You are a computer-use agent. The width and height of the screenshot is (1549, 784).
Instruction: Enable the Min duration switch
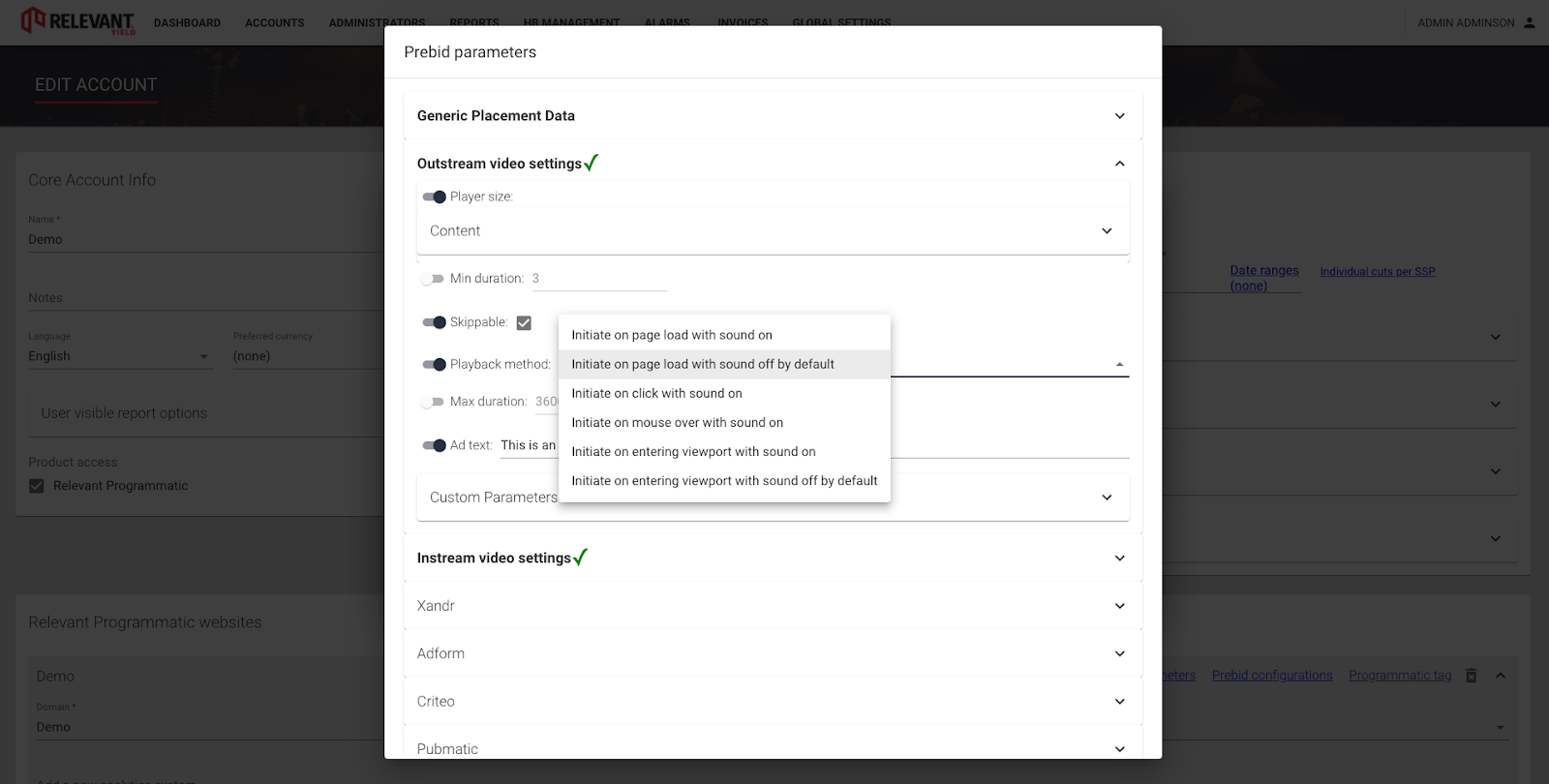click(432, 279)
